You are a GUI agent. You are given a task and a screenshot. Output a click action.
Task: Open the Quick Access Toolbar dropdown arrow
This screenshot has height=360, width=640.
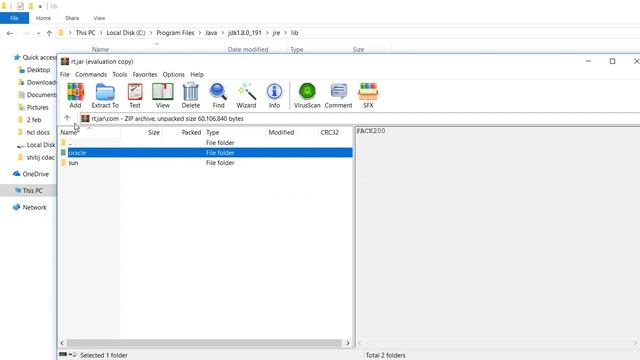40,6
